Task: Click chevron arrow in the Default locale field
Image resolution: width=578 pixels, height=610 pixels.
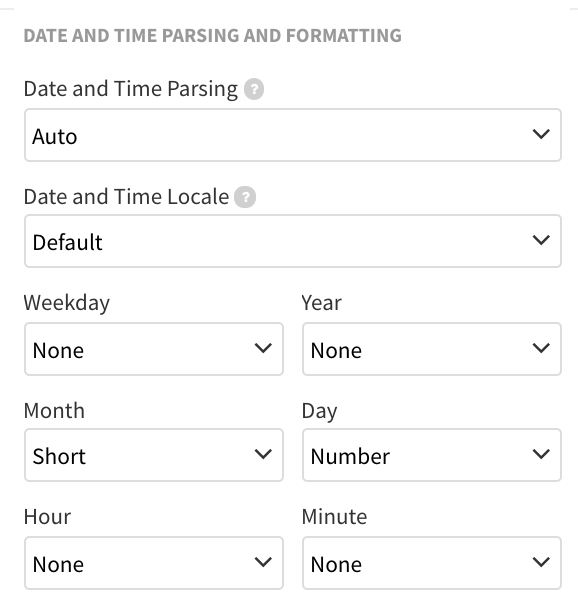Action: point(541,240)
